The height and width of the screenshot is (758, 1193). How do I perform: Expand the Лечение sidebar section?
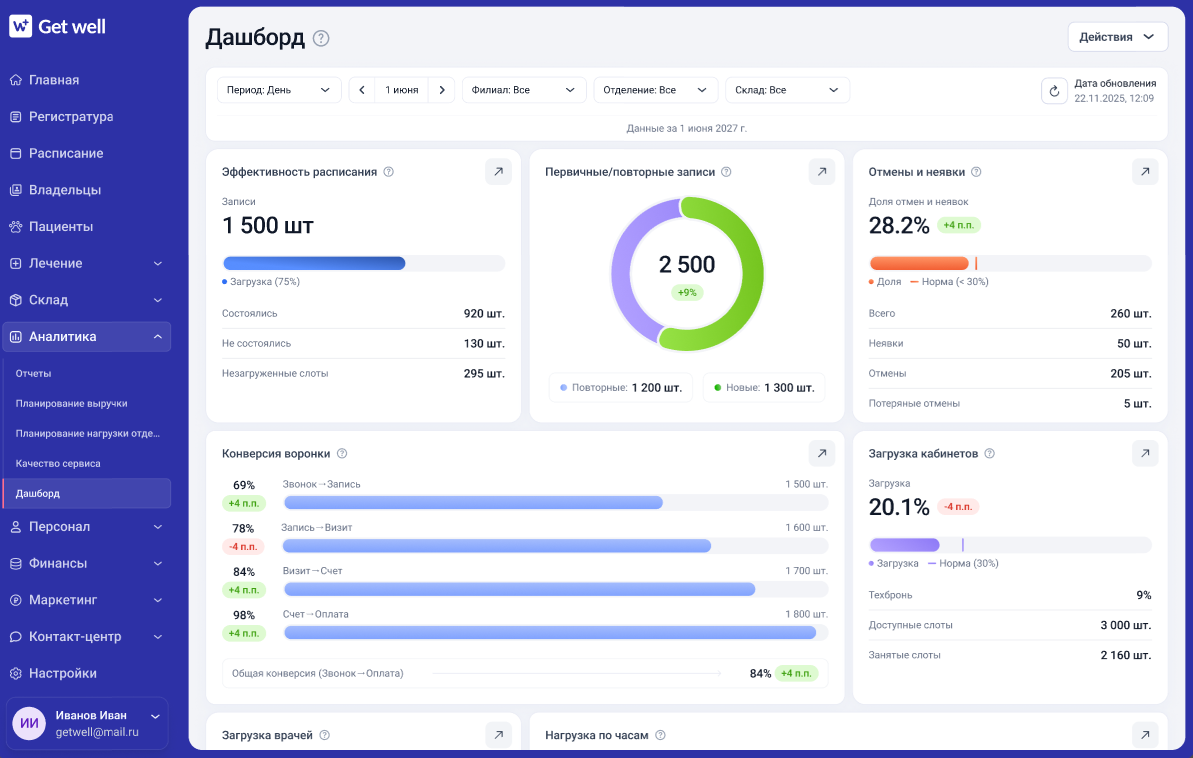tap(87, 263)
